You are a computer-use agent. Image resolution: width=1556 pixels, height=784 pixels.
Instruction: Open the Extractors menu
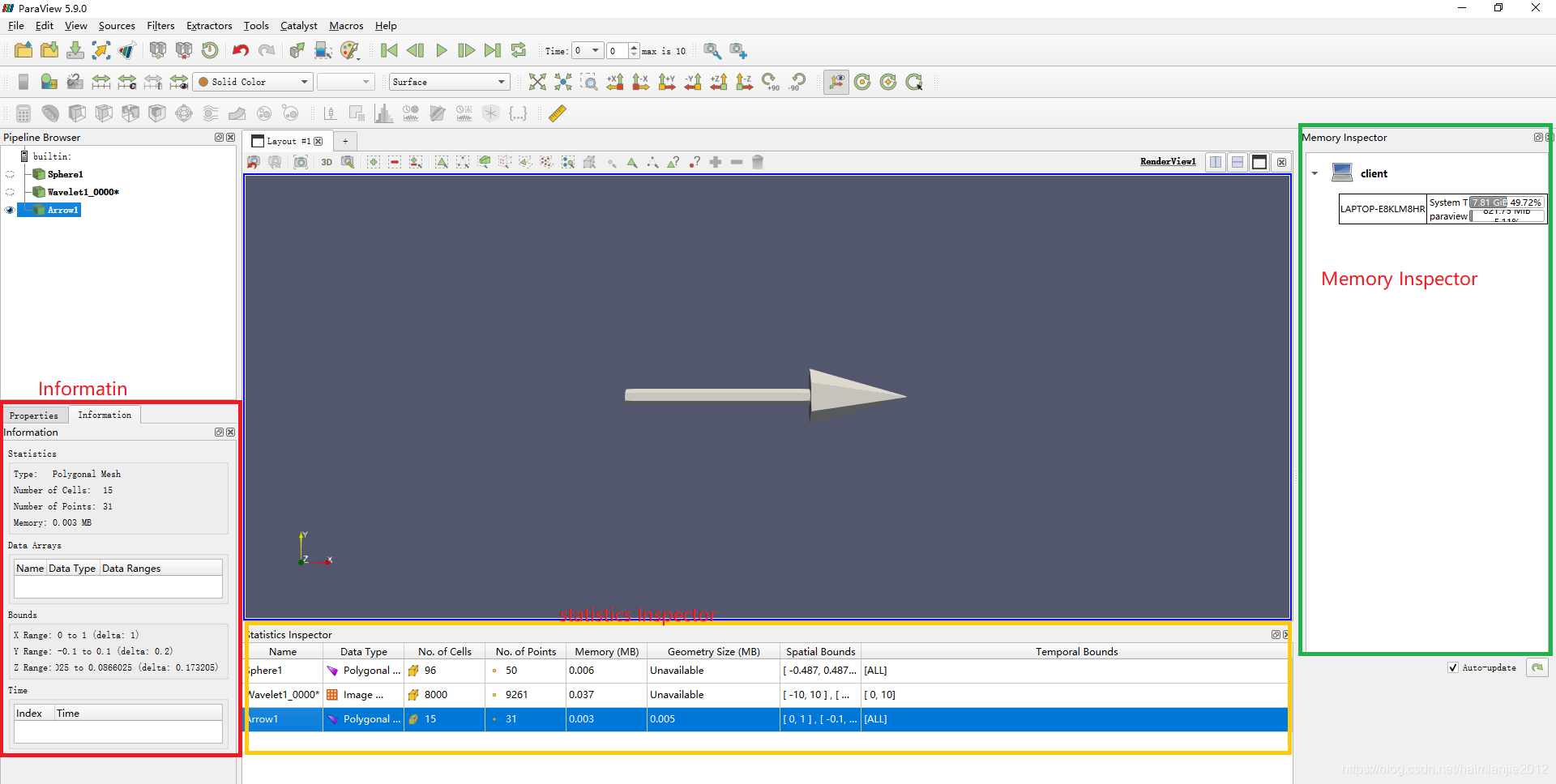tap(209, 26)
